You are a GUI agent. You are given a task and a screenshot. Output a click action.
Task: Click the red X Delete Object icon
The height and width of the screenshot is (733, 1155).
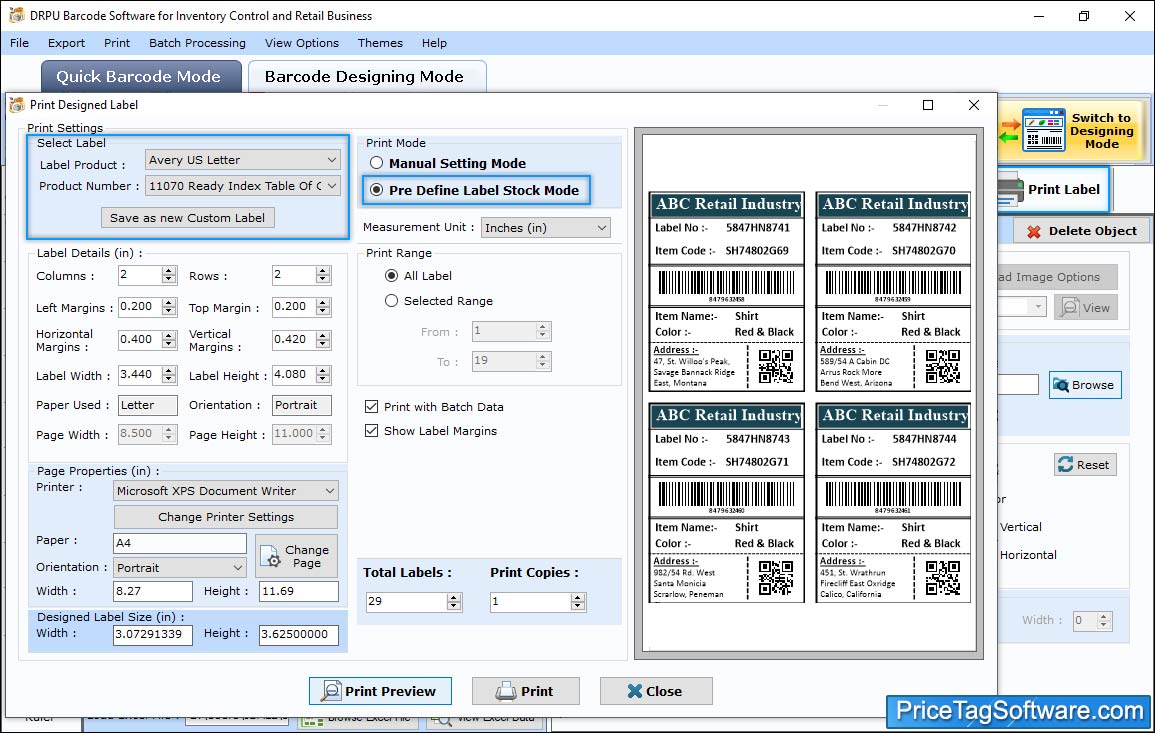tap(1033, 231)
